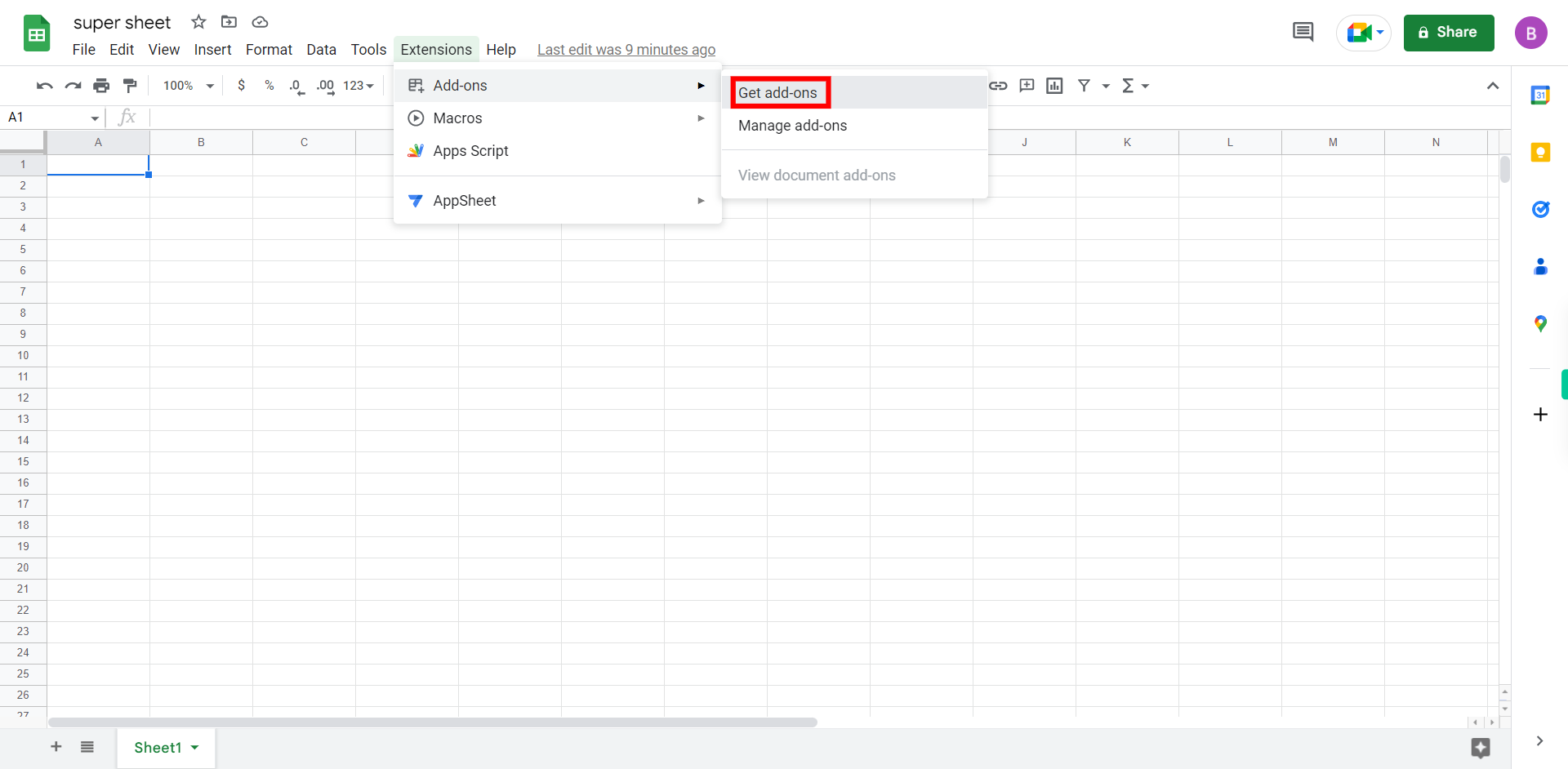Open the View menu
The image size is (1568, 769).
164,50
